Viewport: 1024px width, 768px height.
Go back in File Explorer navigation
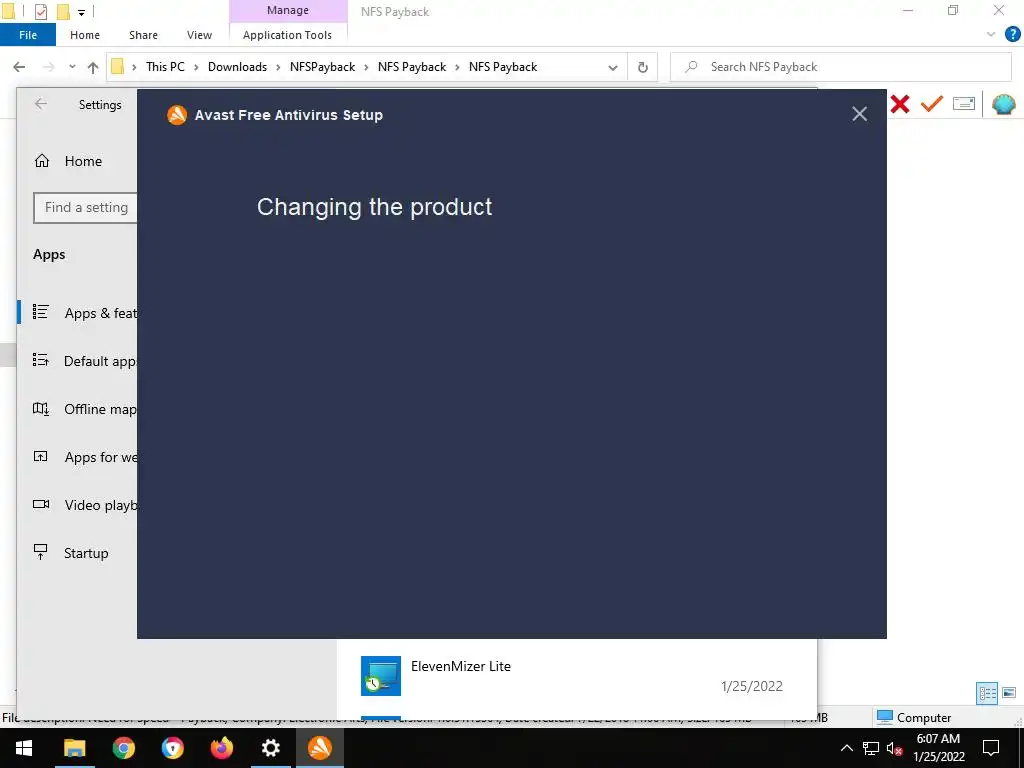(x=20, y=67)
